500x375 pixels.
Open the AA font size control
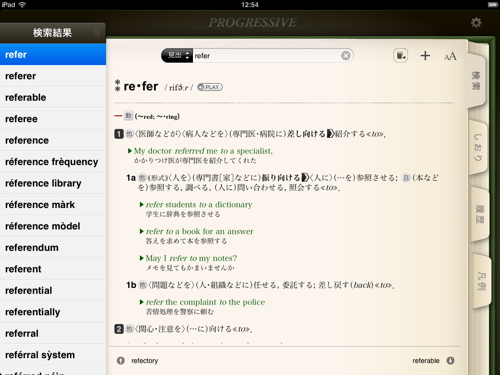coord(450,56)
